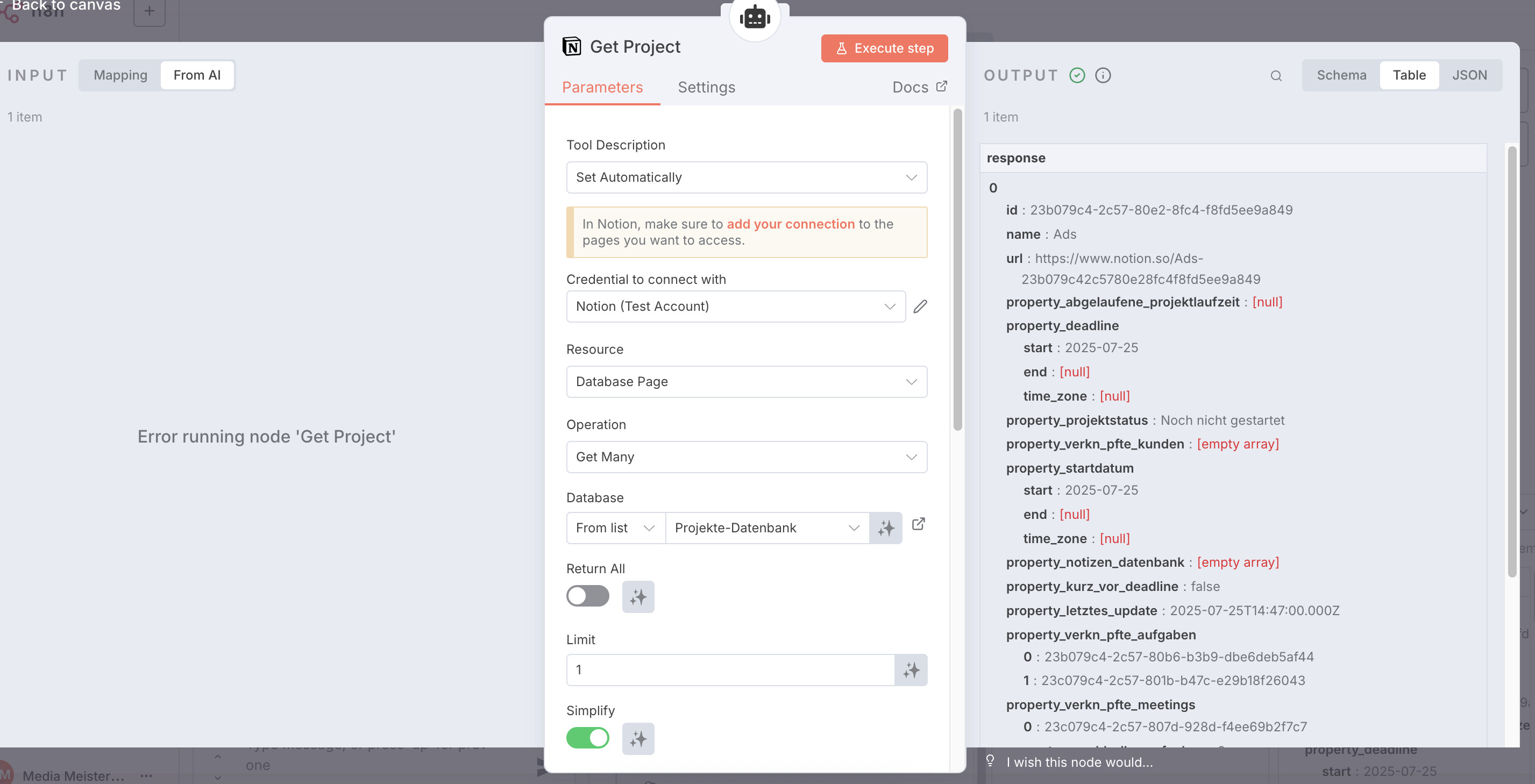
Task: Open the three-dot menu beside Media Meister
Action: [x=146, y=775]
